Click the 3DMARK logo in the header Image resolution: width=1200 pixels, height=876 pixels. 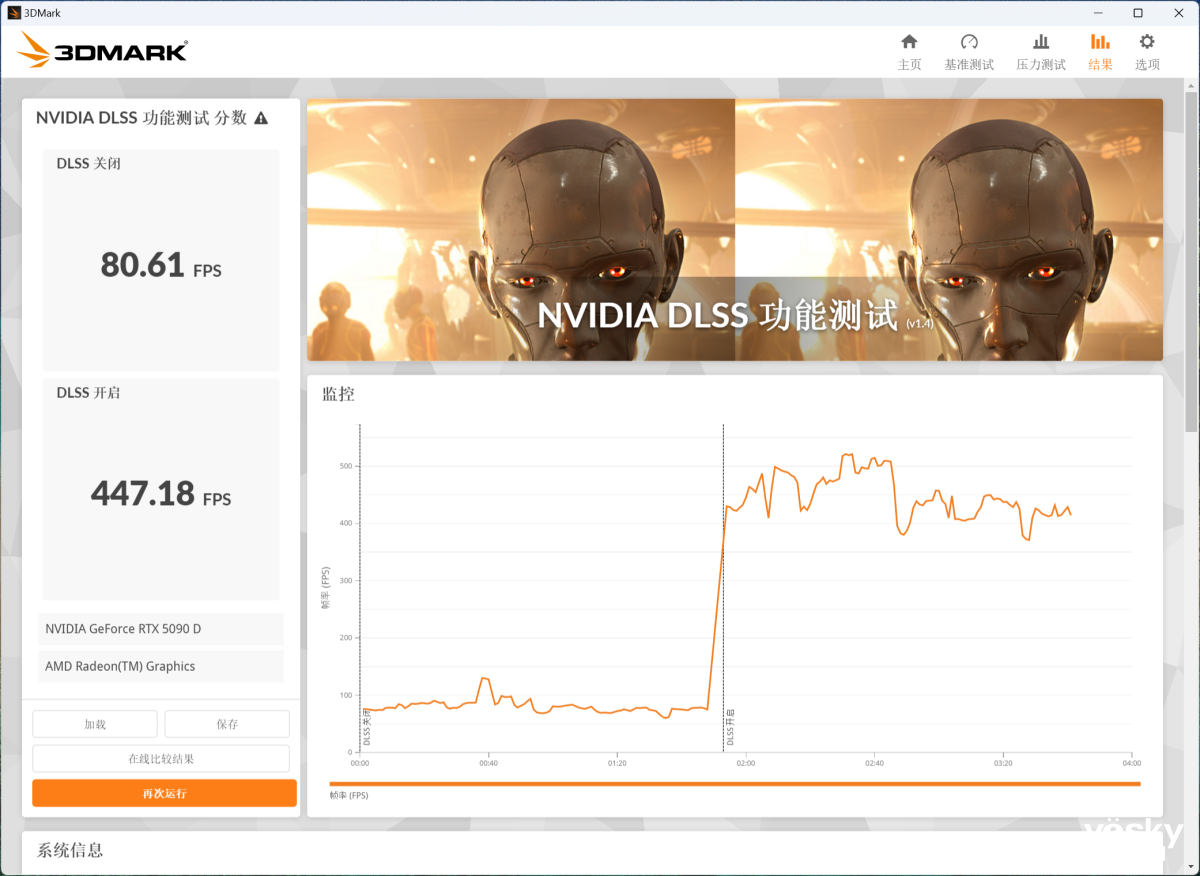pyautogui.click(x=103, y=51)
